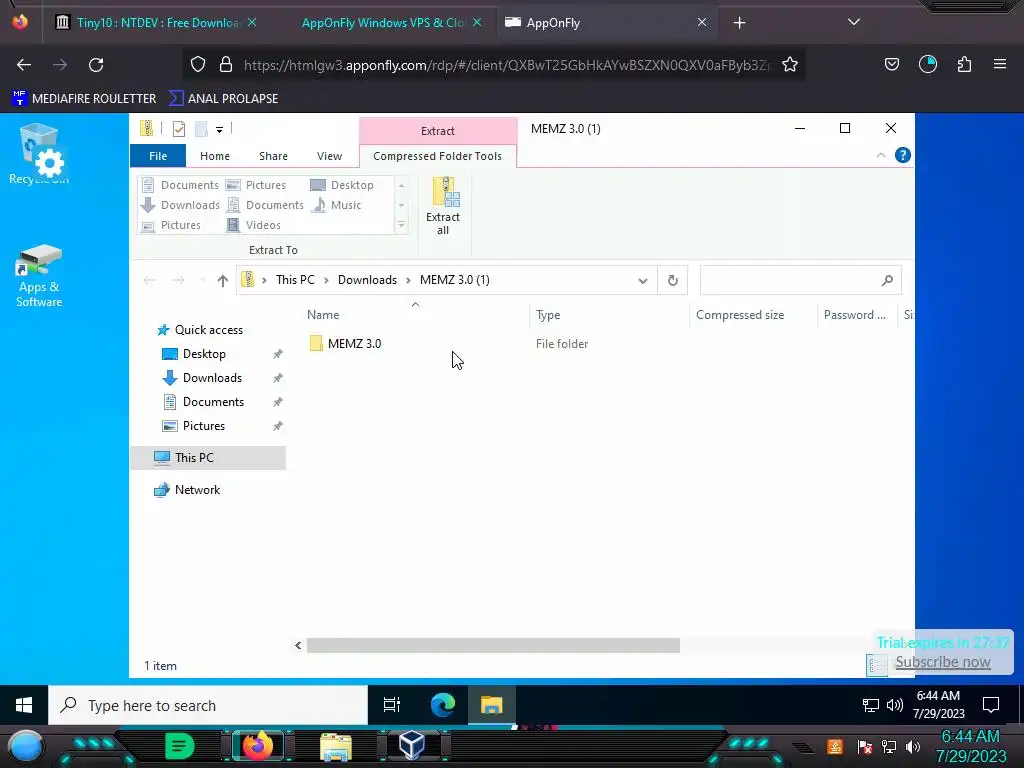Viewport: 1024px width, 768px height.
Task: Click the New folder quick access icon
Action: [x=201, y=129]
